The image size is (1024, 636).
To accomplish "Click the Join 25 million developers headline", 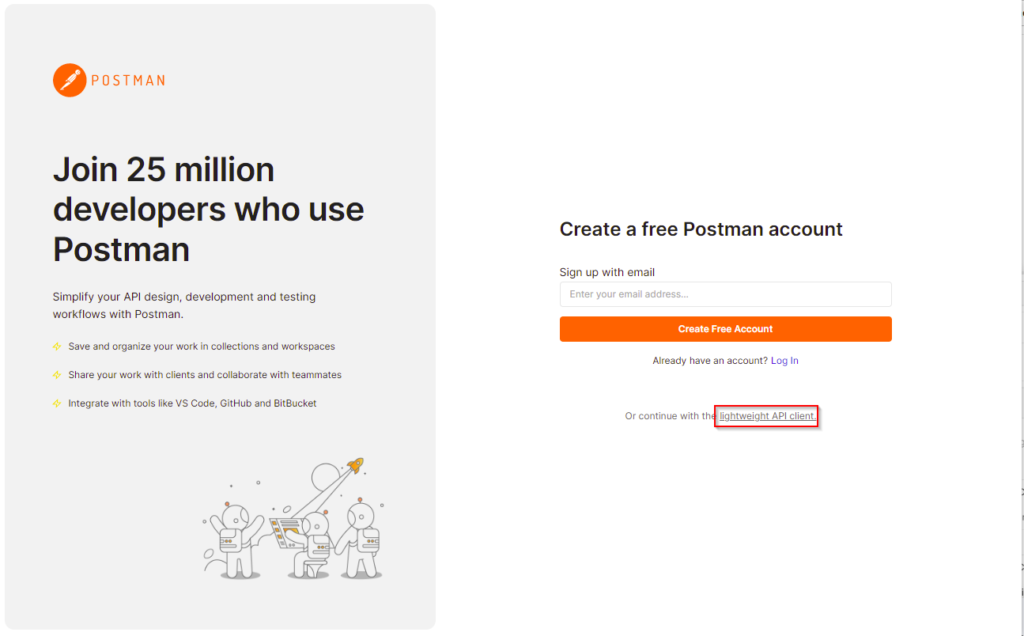I will pyautogui.click(x=208, y=210).
